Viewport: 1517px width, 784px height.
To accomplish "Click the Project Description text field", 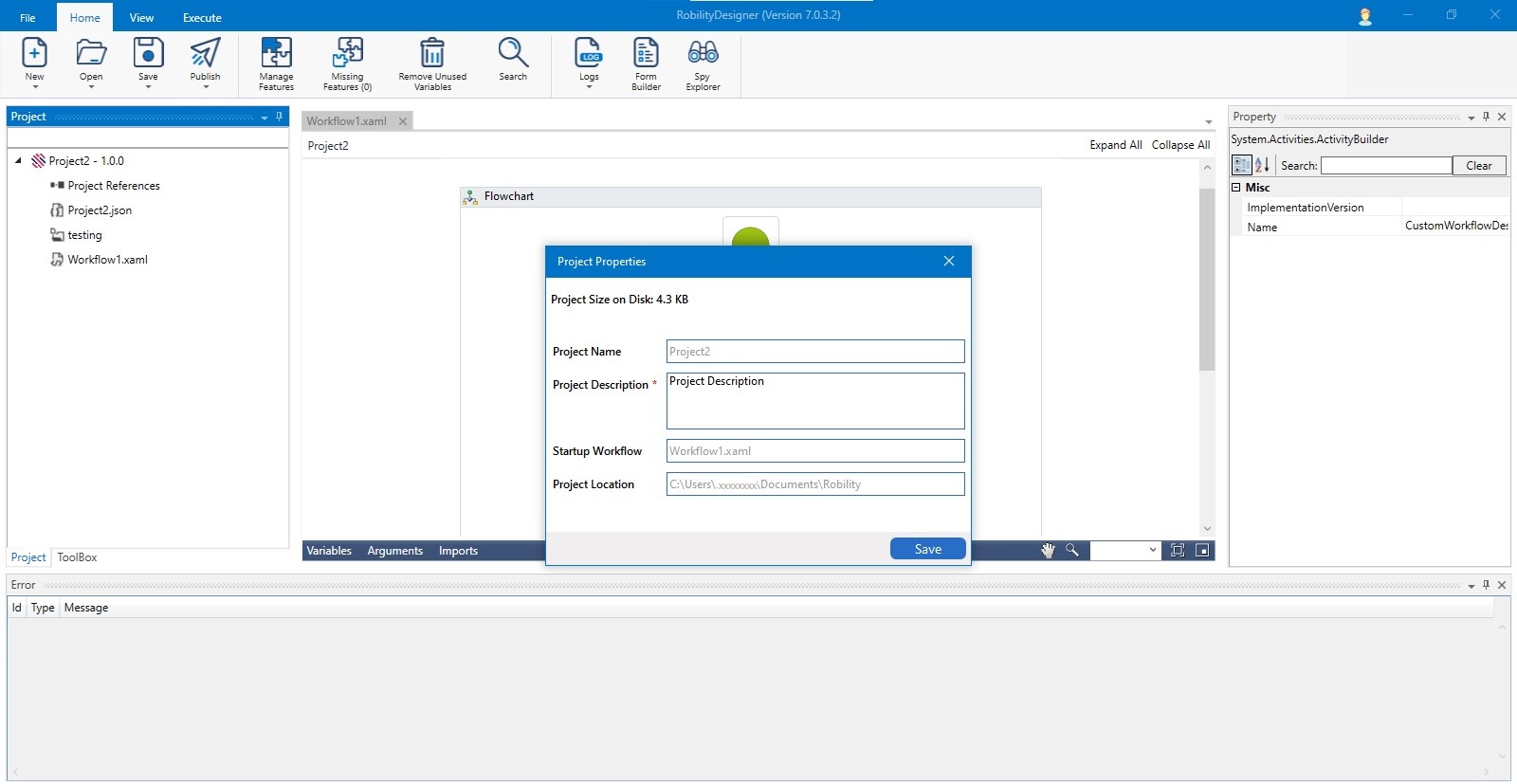I will tap(814, 401).
